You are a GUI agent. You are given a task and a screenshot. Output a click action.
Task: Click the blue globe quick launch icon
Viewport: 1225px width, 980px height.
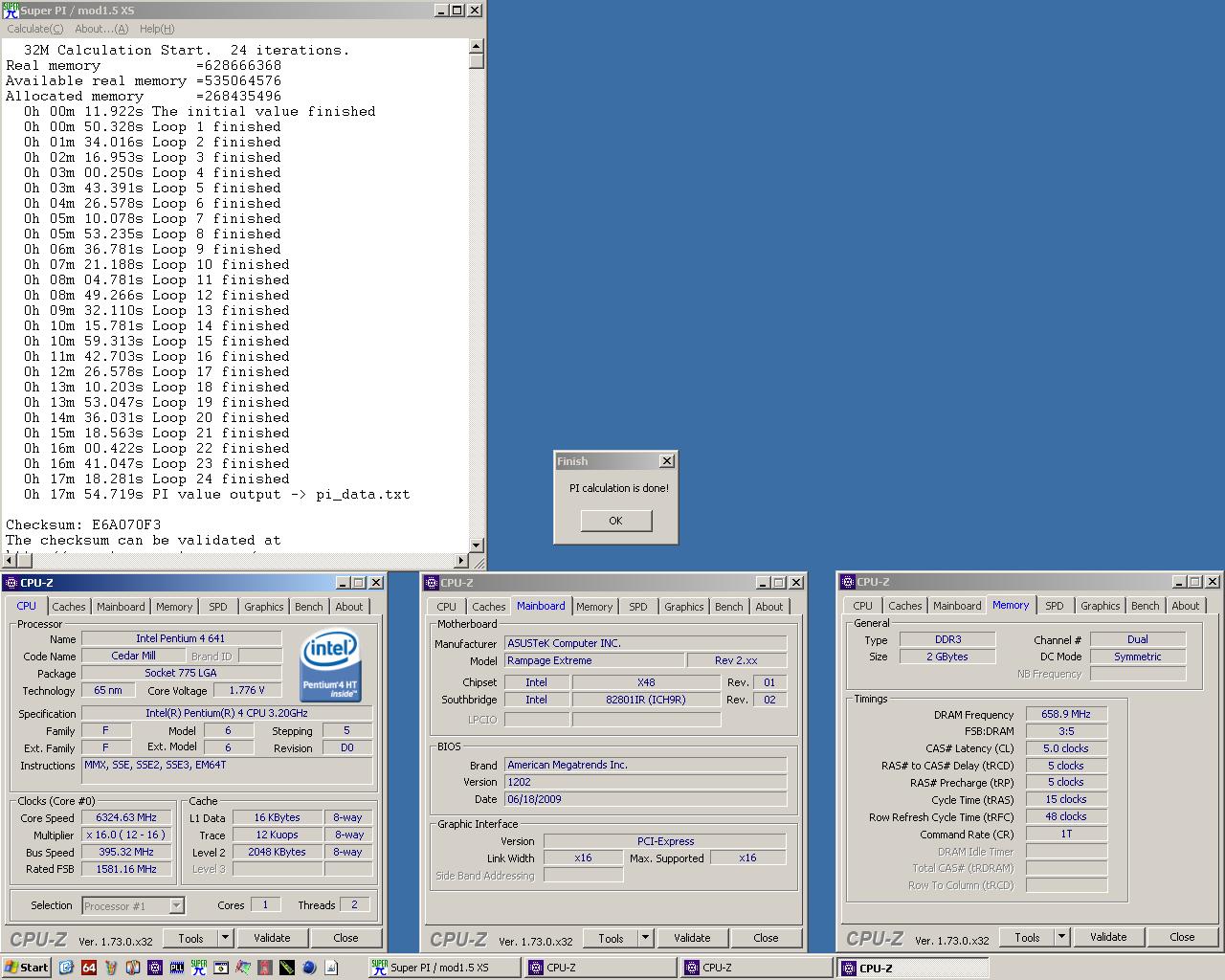[x=309, y=968]
